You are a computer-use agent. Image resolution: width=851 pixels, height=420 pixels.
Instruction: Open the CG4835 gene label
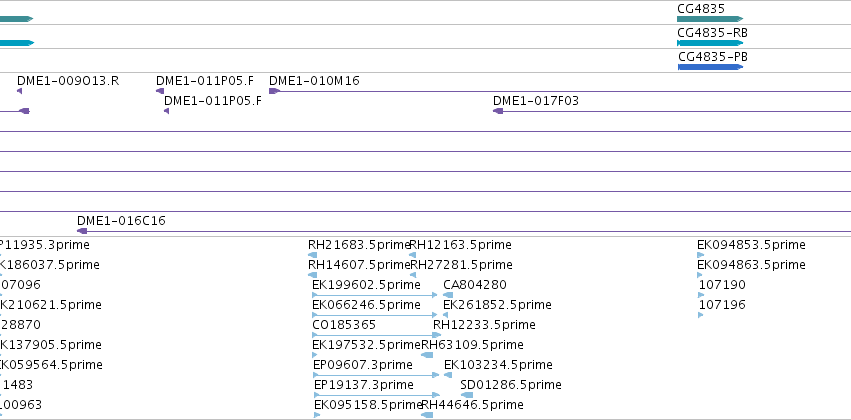tap(701, 9)
